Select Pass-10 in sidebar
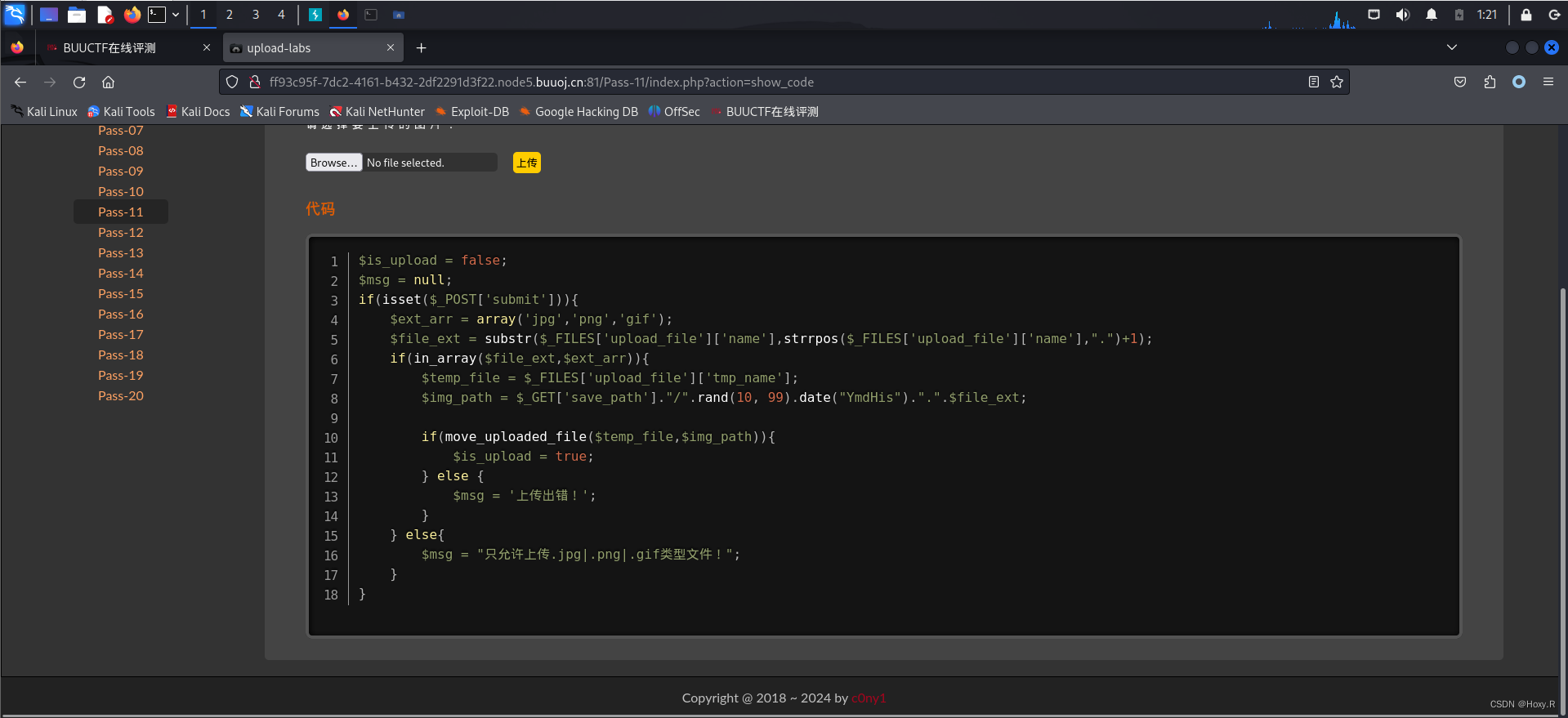 [121, 191]
